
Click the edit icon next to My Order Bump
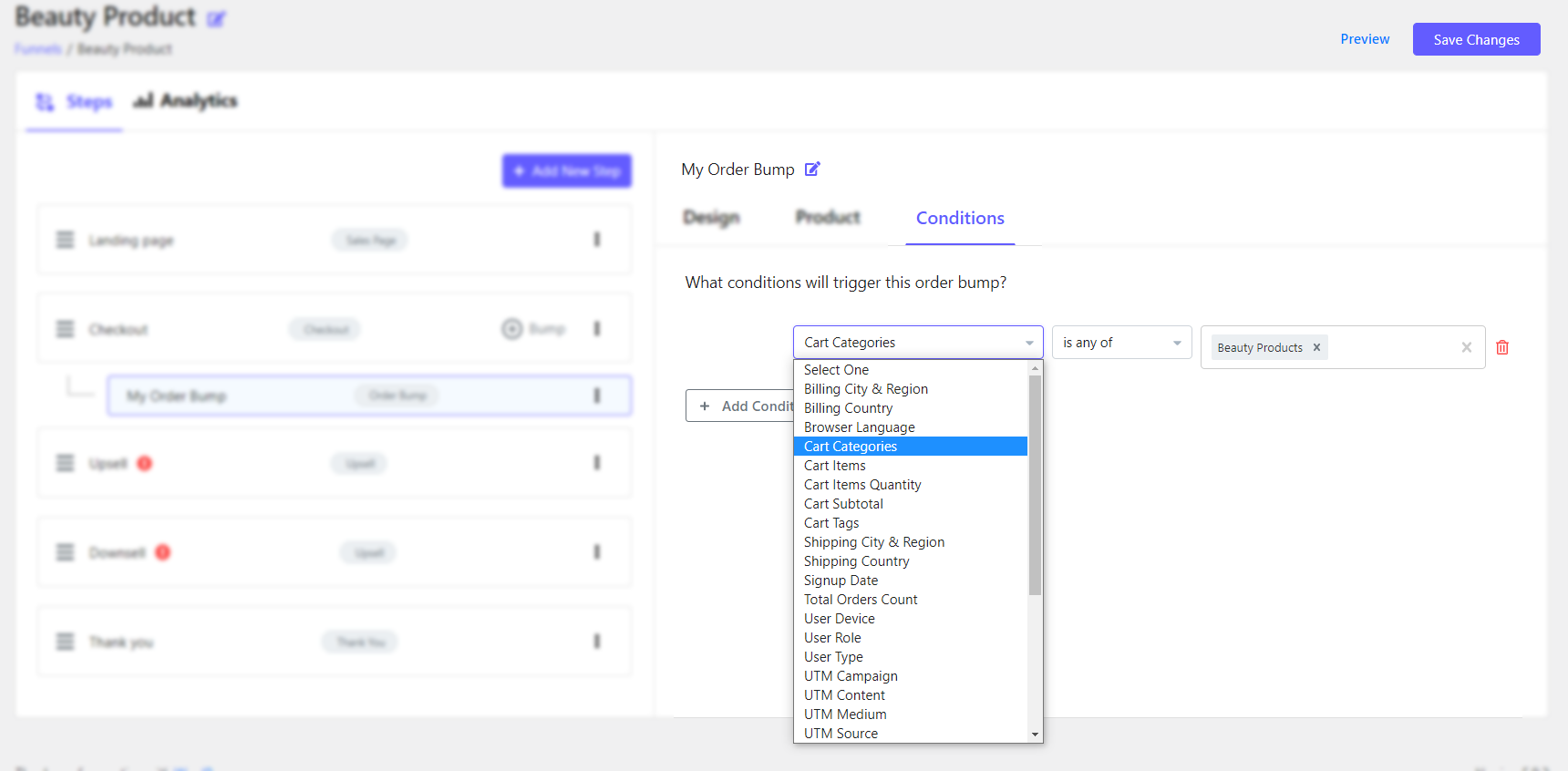812,169
